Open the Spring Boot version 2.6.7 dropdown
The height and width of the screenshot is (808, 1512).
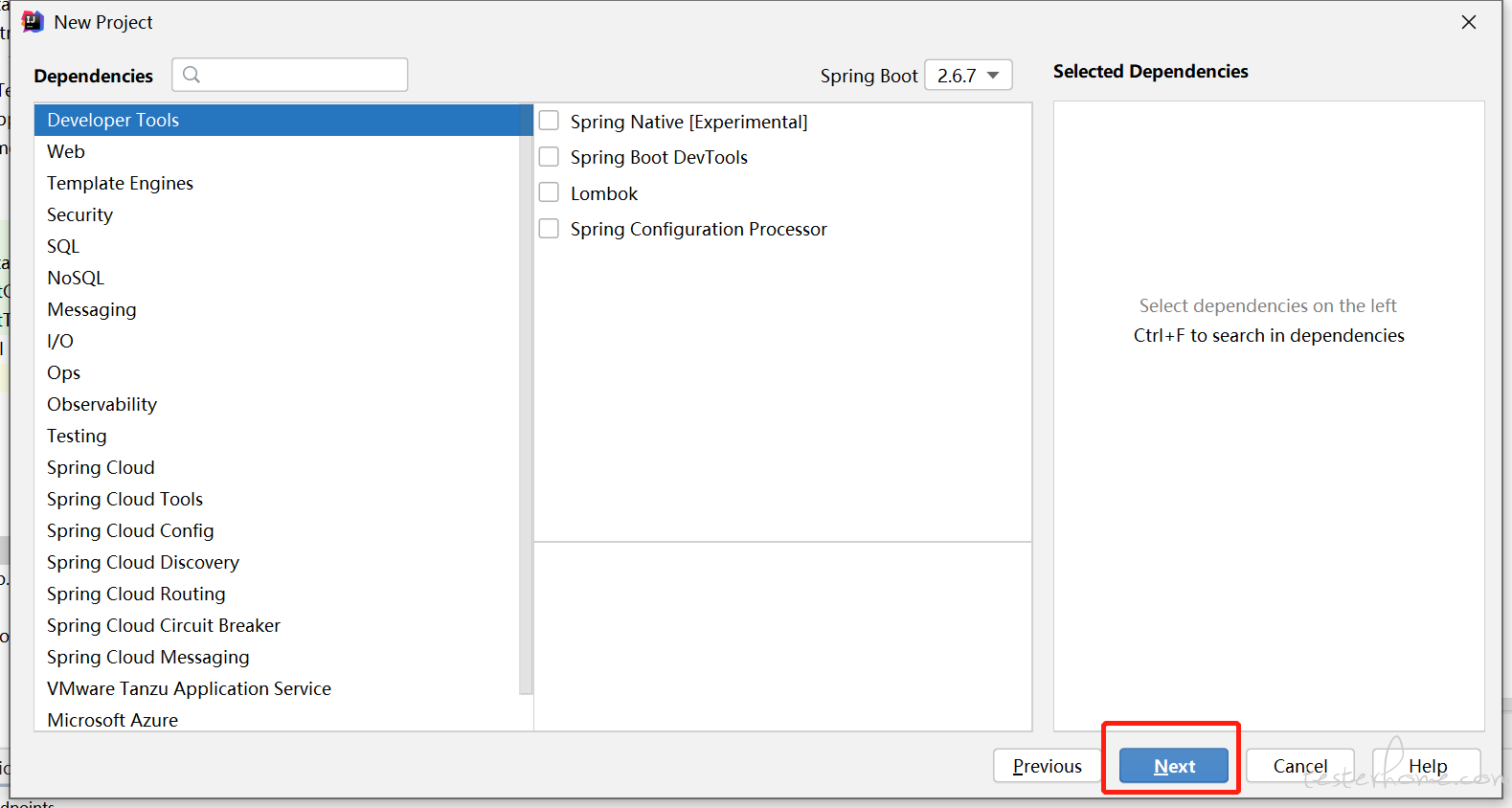pyautogui.click(x=968, y=76)
